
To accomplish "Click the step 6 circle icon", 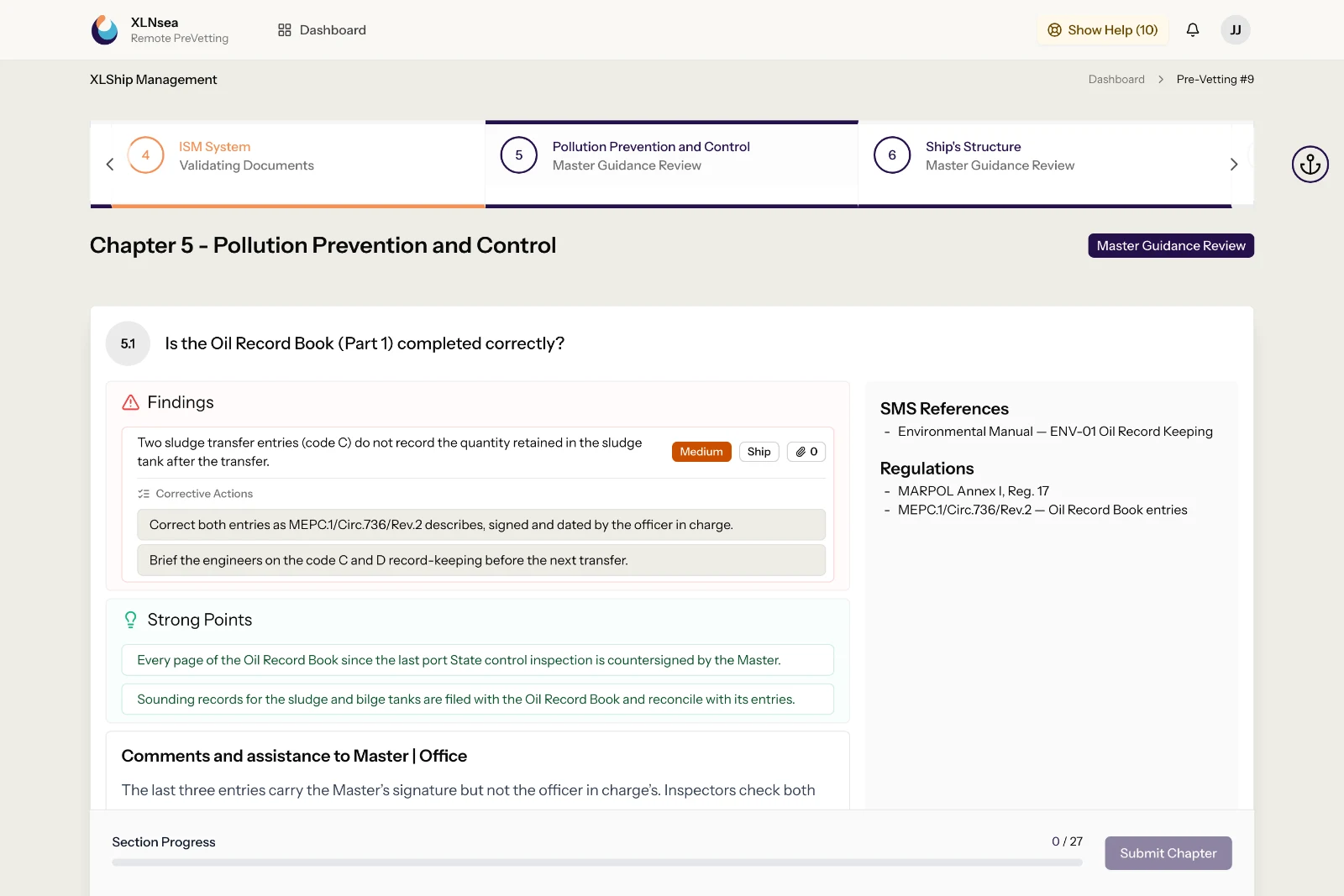I will click(892, 155).
